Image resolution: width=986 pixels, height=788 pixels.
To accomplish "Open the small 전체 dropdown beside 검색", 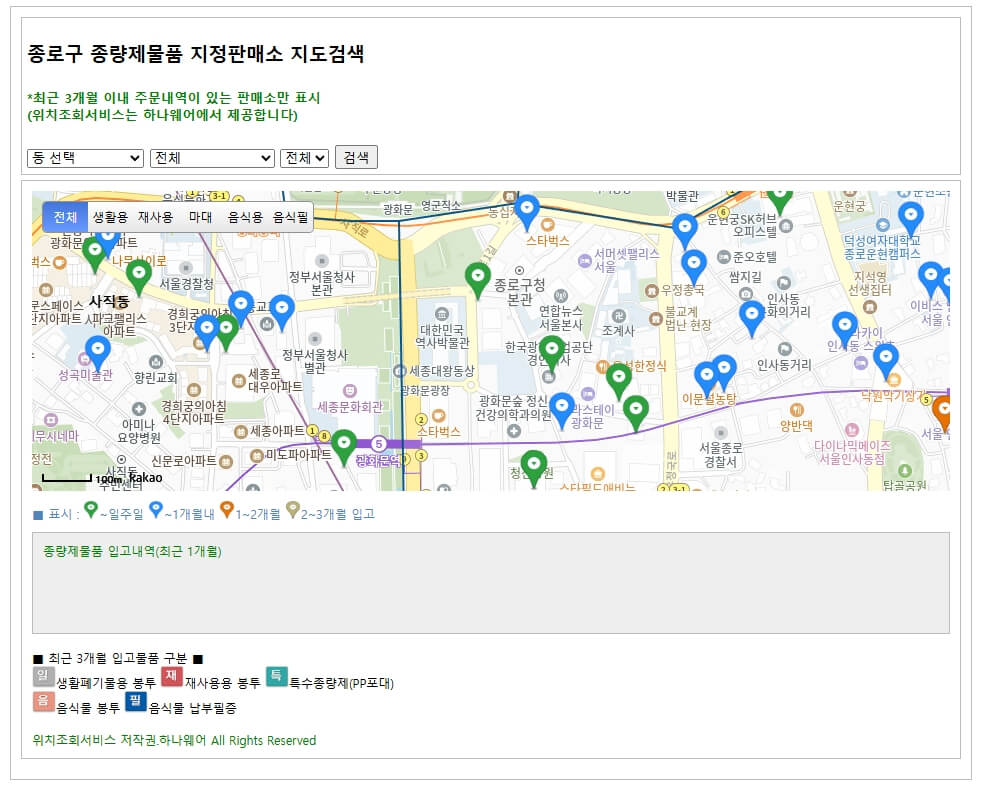I will click(x=304, y=157).
